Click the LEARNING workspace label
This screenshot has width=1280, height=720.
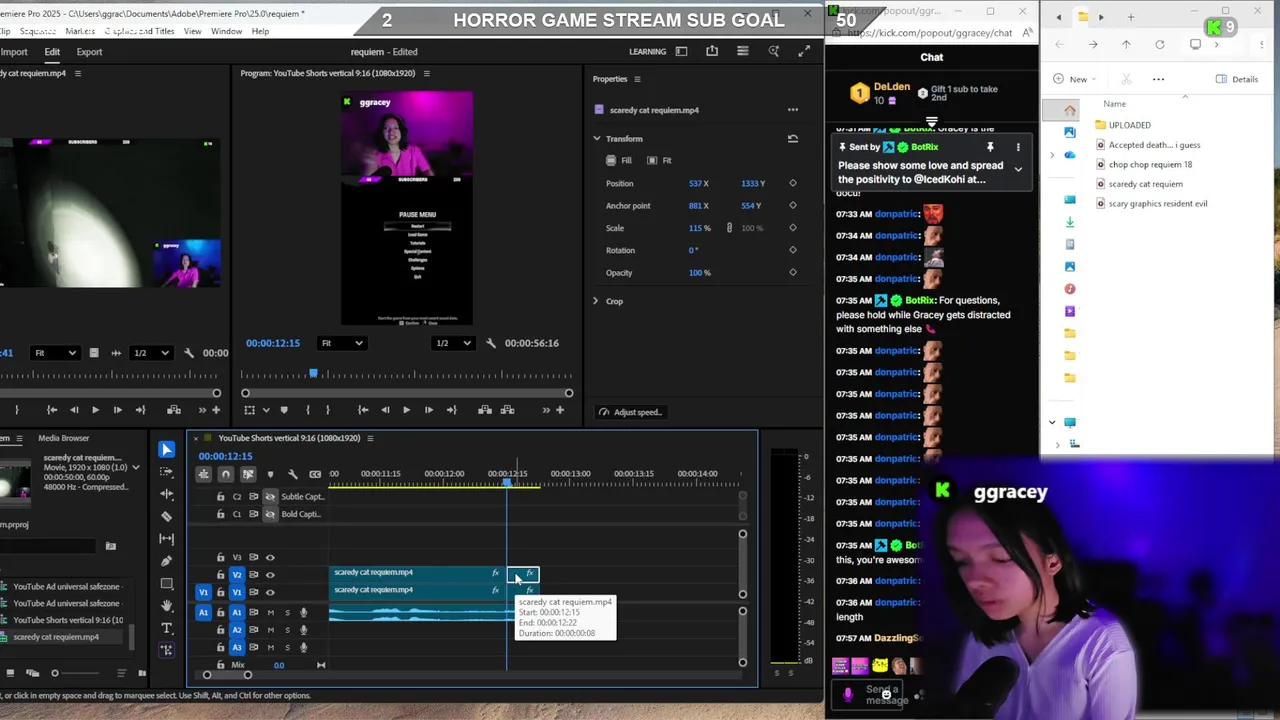[647, 52]
